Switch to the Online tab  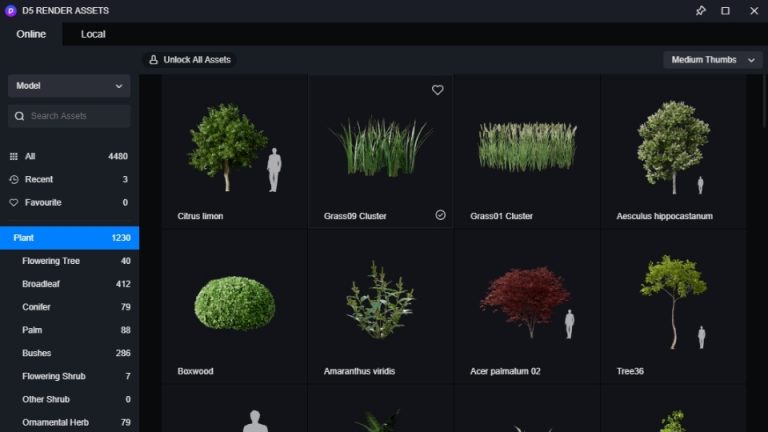[31, 34]
